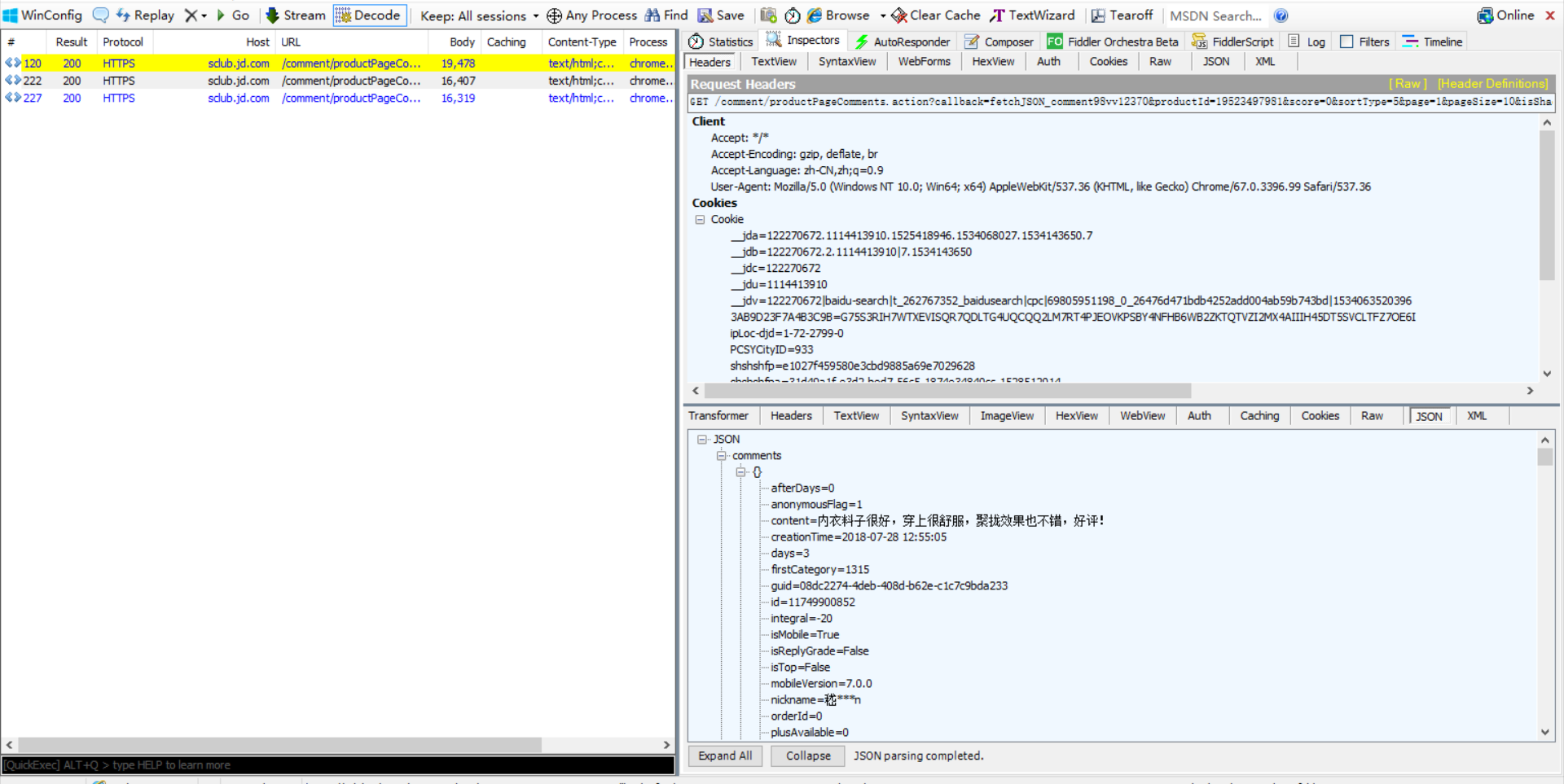Select request TextView inspector tab
Viewport: 1564px width, 784px height.
774,62
